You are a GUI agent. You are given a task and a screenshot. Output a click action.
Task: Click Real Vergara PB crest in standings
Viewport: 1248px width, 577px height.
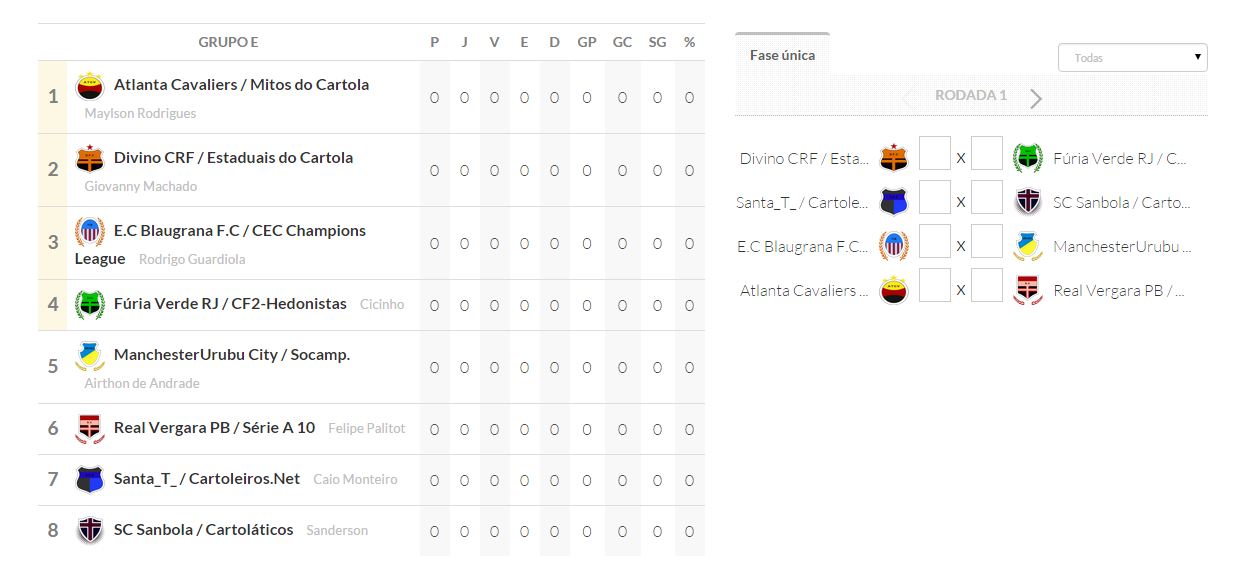(90, 429)
